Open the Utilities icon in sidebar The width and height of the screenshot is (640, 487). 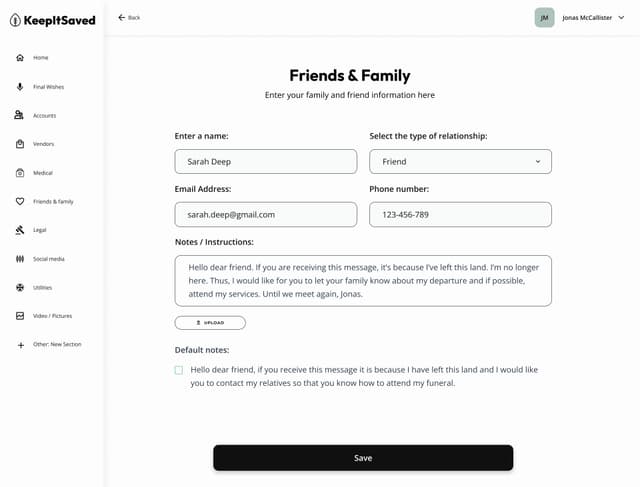coord(20,287)
